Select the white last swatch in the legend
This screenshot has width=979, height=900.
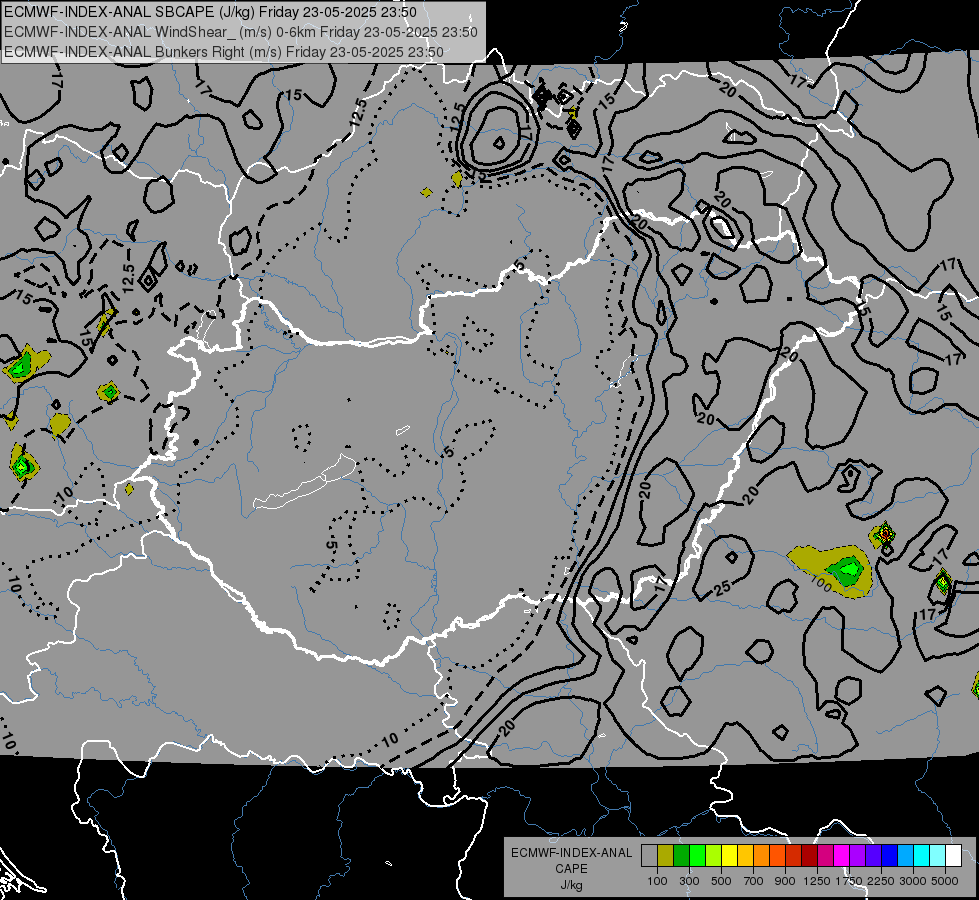[953, 856]
